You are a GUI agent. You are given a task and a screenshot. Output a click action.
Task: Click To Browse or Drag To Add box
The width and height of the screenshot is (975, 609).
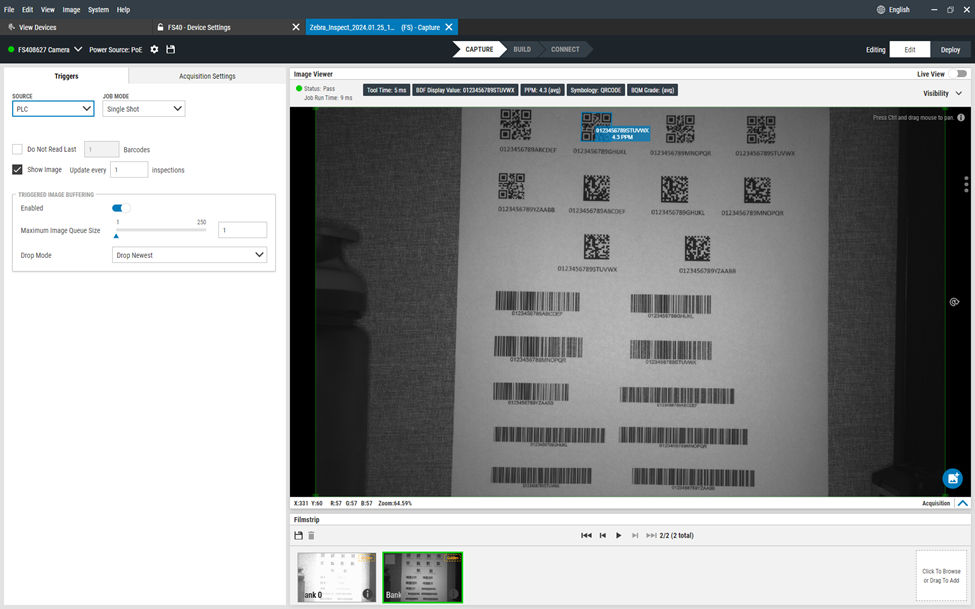tap(941, 575)
